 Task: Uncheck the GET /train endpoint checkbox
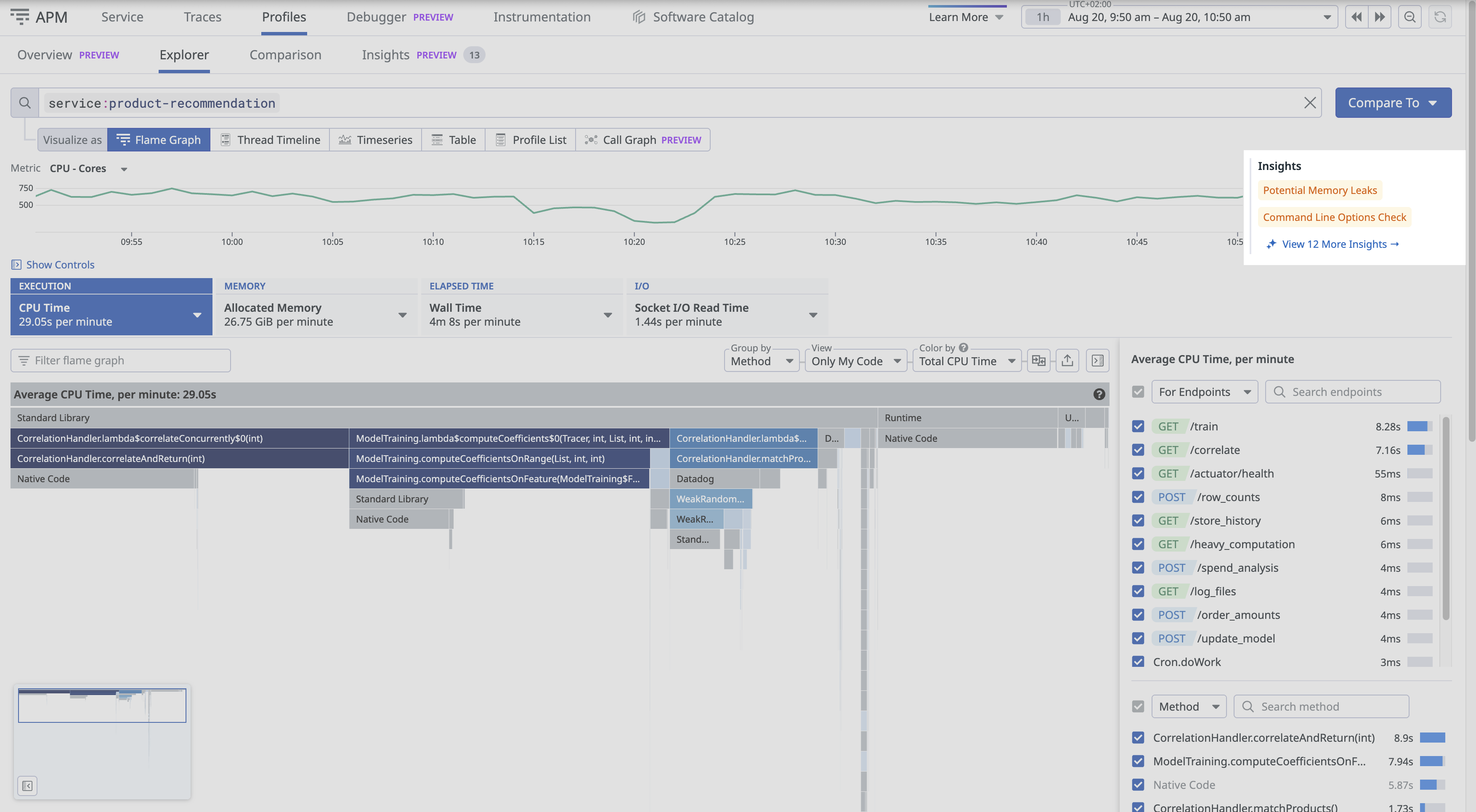1138,426
